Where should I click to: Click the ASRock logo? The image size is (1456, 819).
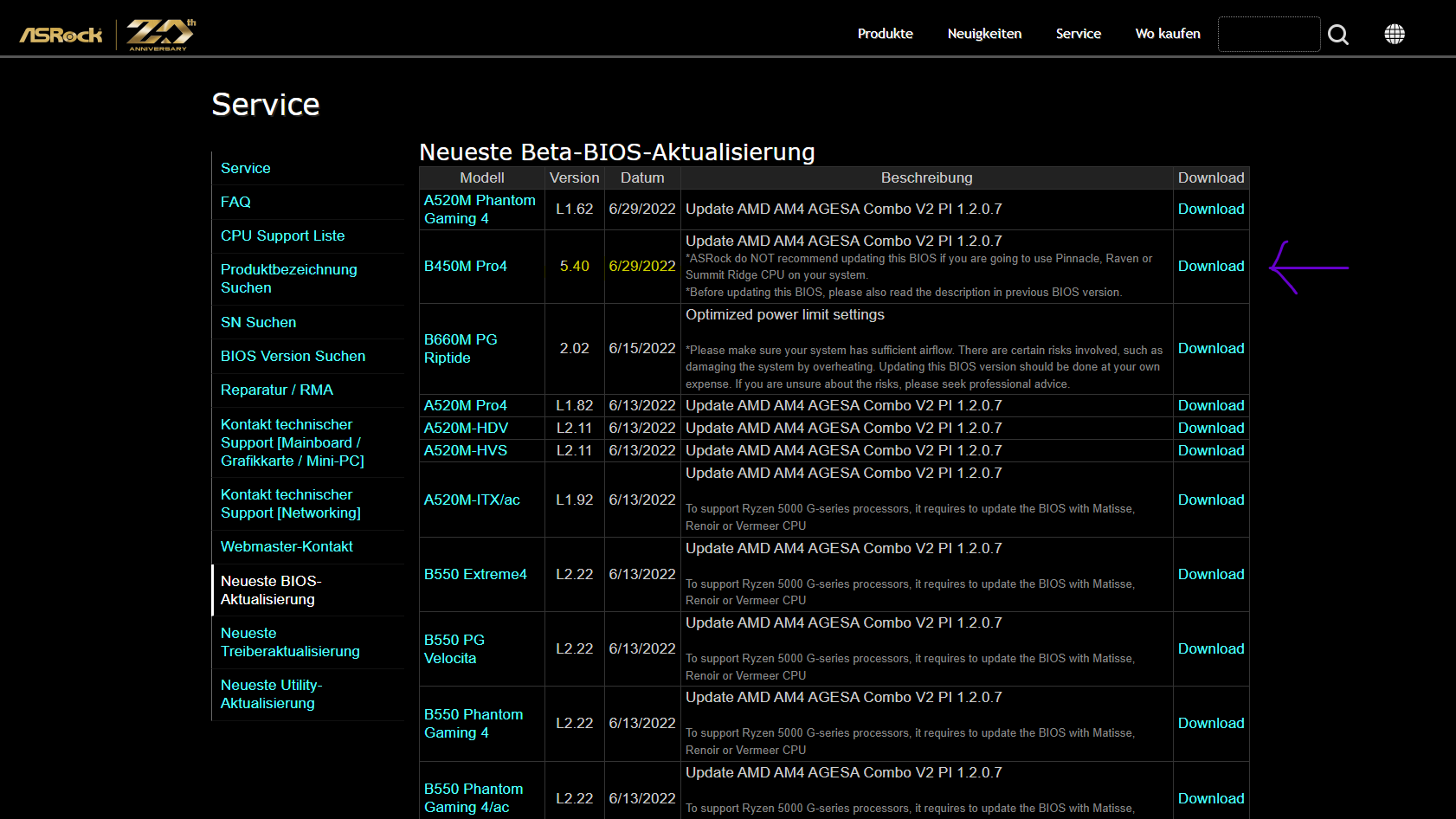click(x=61, y=35)
